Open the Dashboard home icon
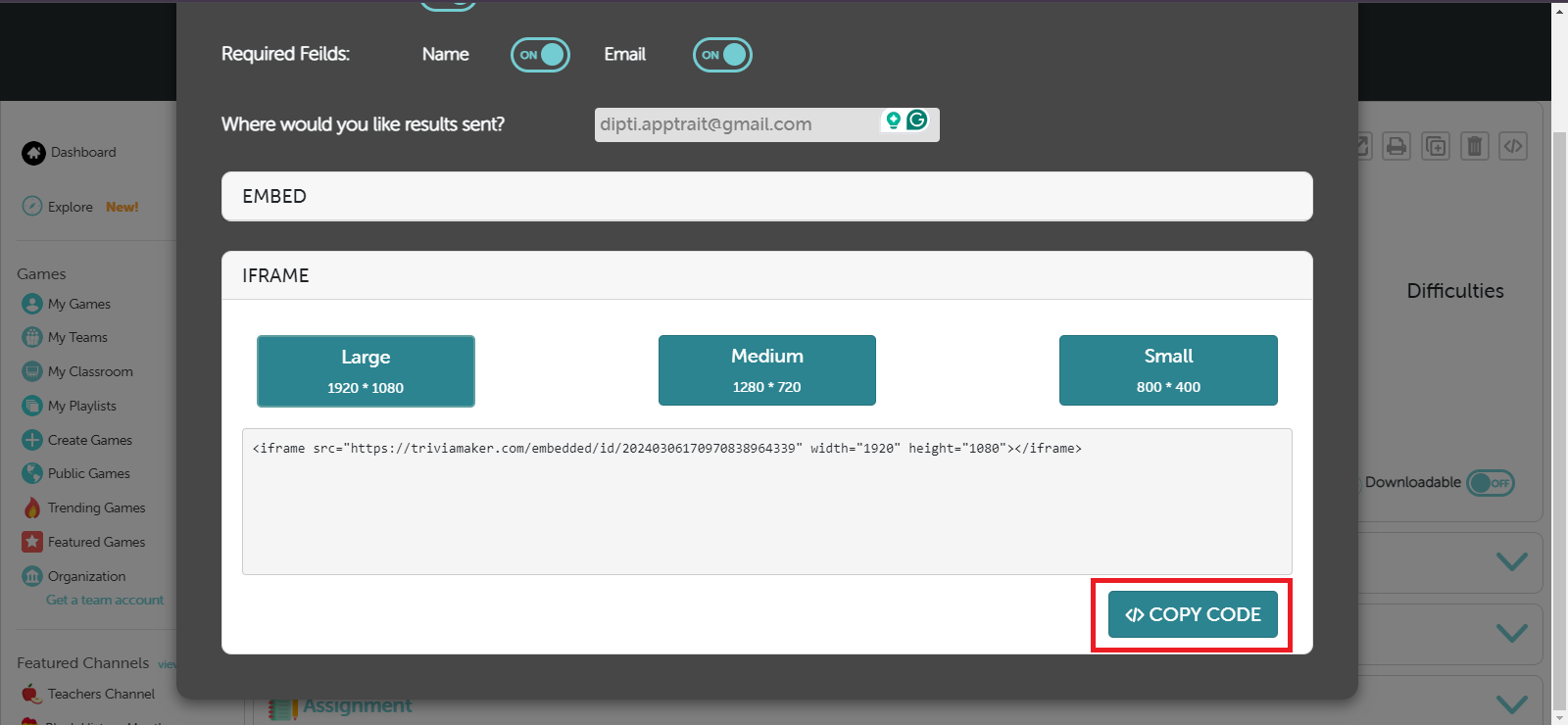Image resolution: width=1568 pixels, height=725 pixels. 33,153
